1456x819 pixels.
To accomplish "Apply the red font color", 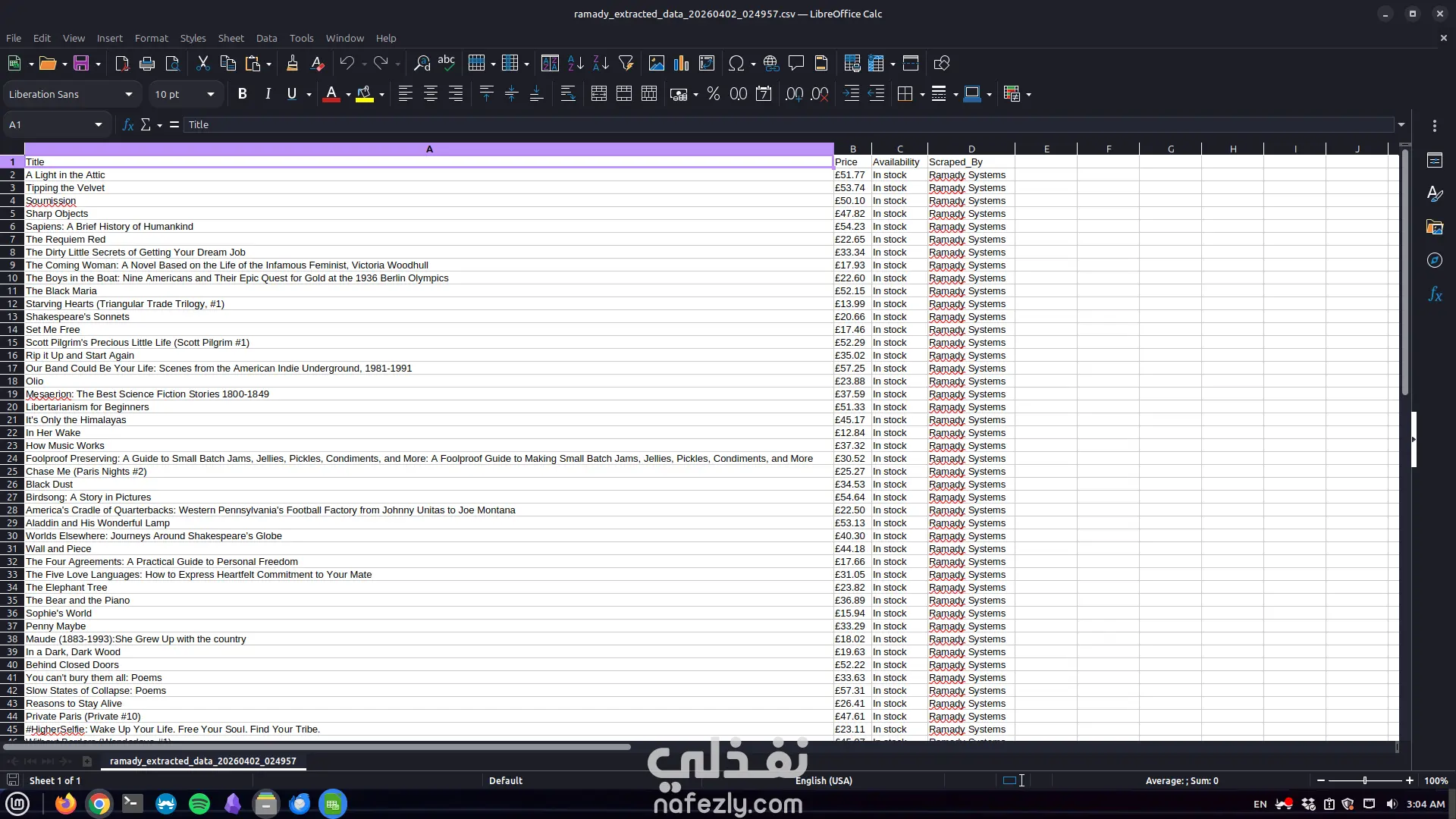I will 331,94.
